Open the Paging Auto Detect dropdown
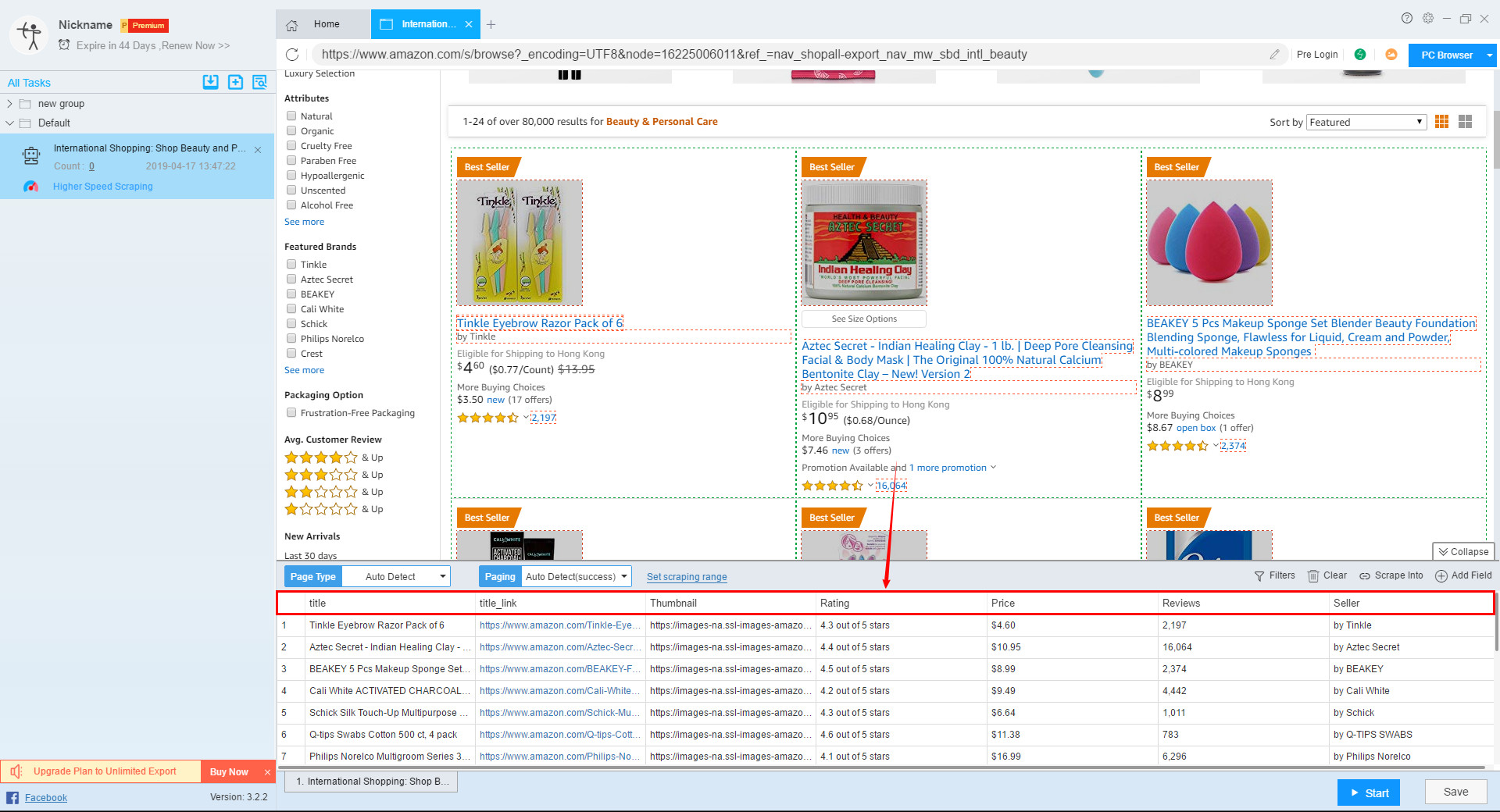 (x=577, y=577)
